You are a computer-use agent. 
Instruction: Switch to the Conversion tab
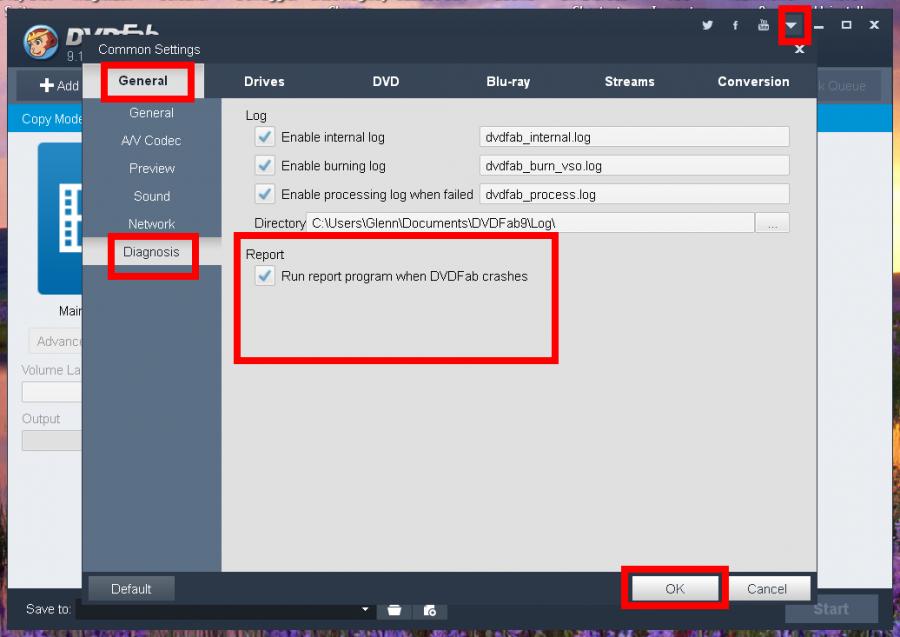coord(753,81)
